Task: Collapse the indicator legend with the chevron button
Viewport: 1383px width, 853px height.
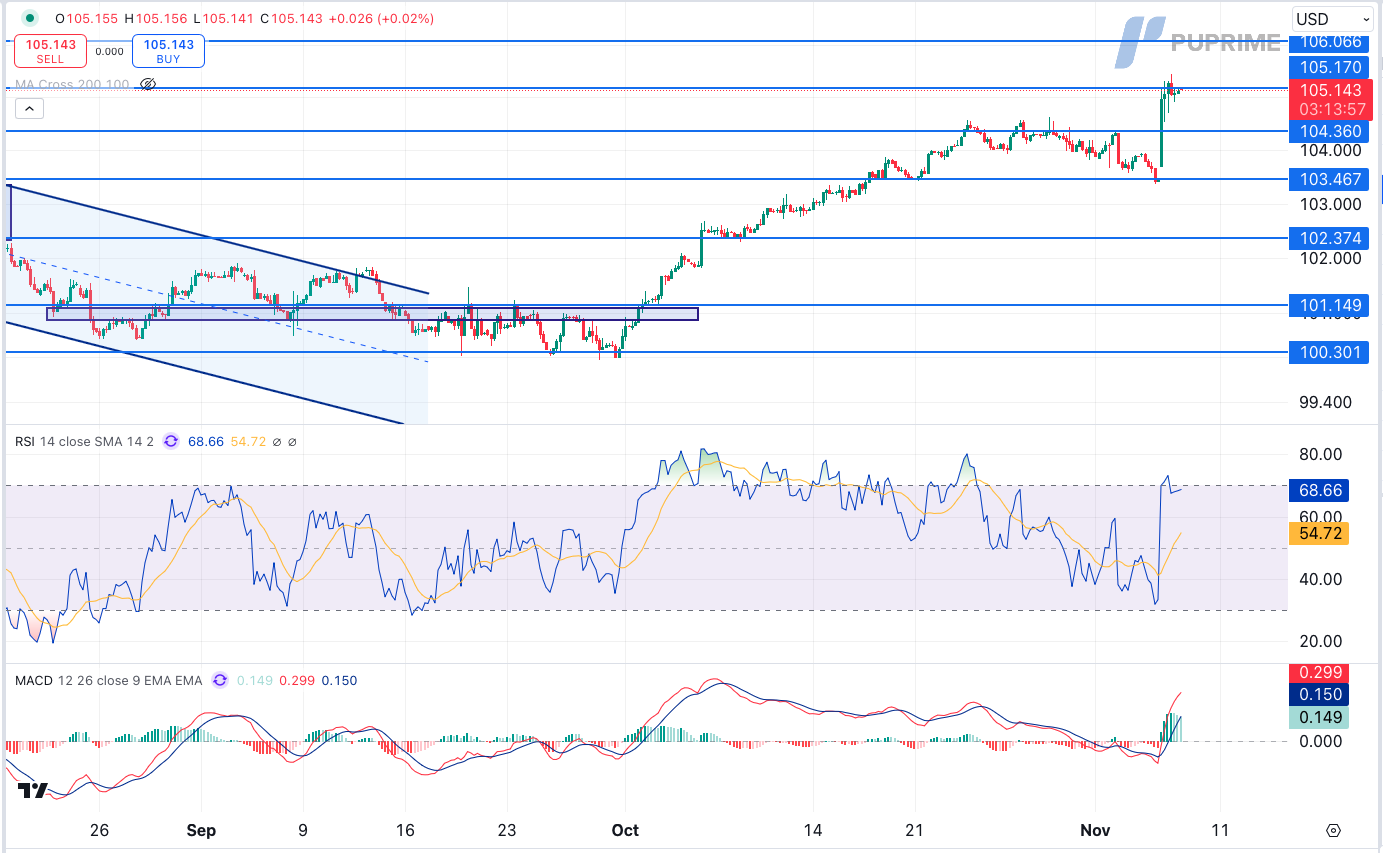Action: click(28, 109)
